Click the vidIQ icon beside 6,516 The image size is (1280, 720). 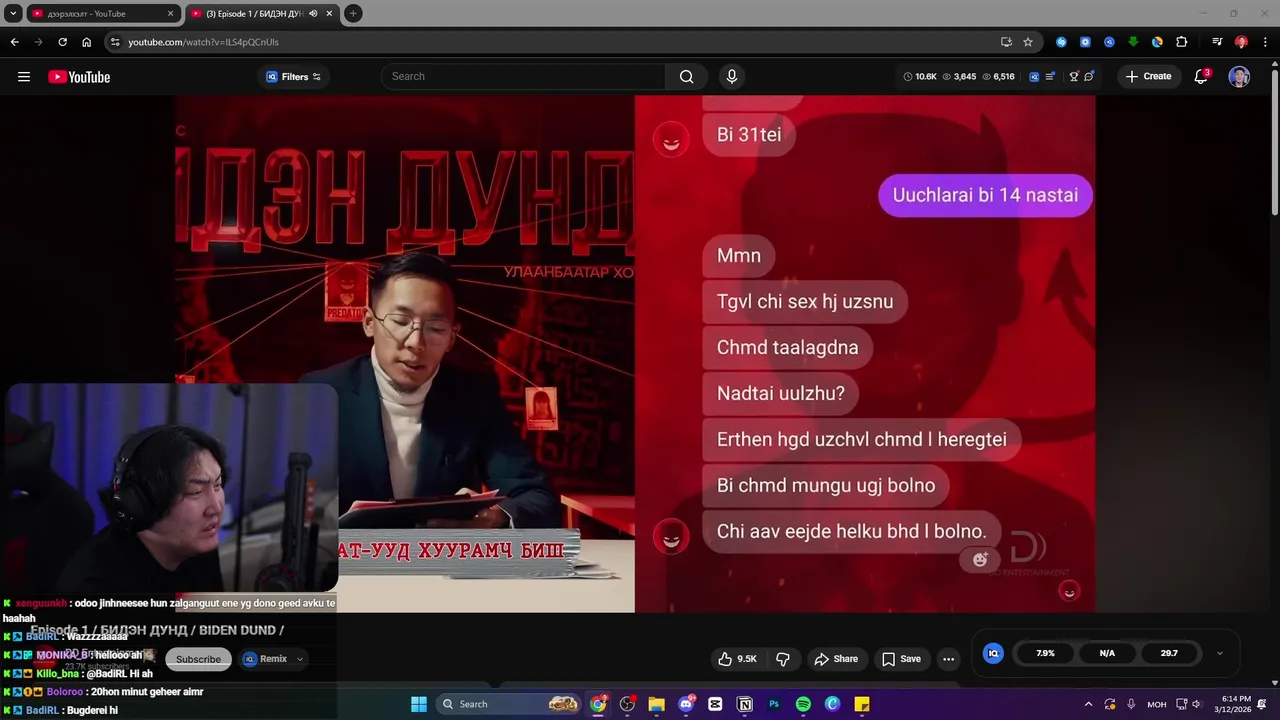[1034, 77]
